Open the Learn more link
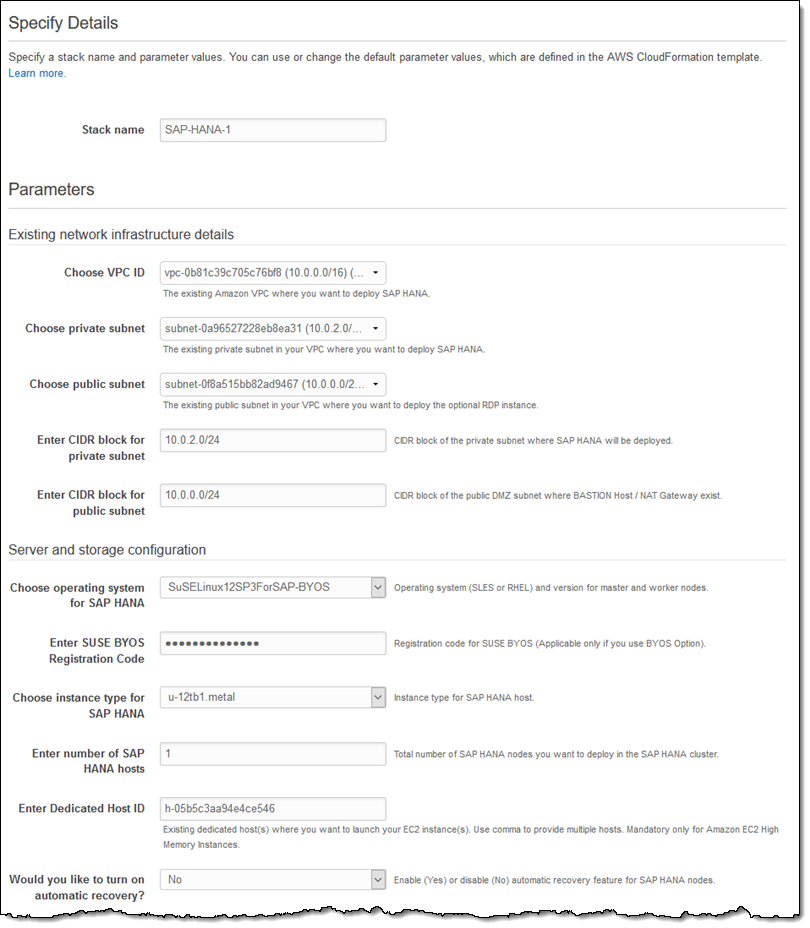 [37, 73]
